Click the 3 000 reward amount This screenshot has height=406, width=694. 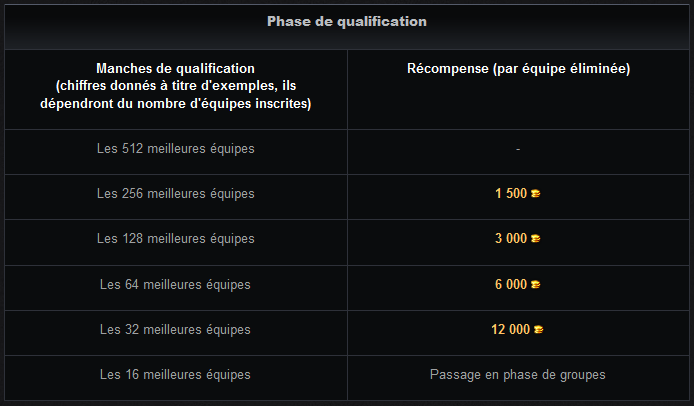click(x=511, y=239)
